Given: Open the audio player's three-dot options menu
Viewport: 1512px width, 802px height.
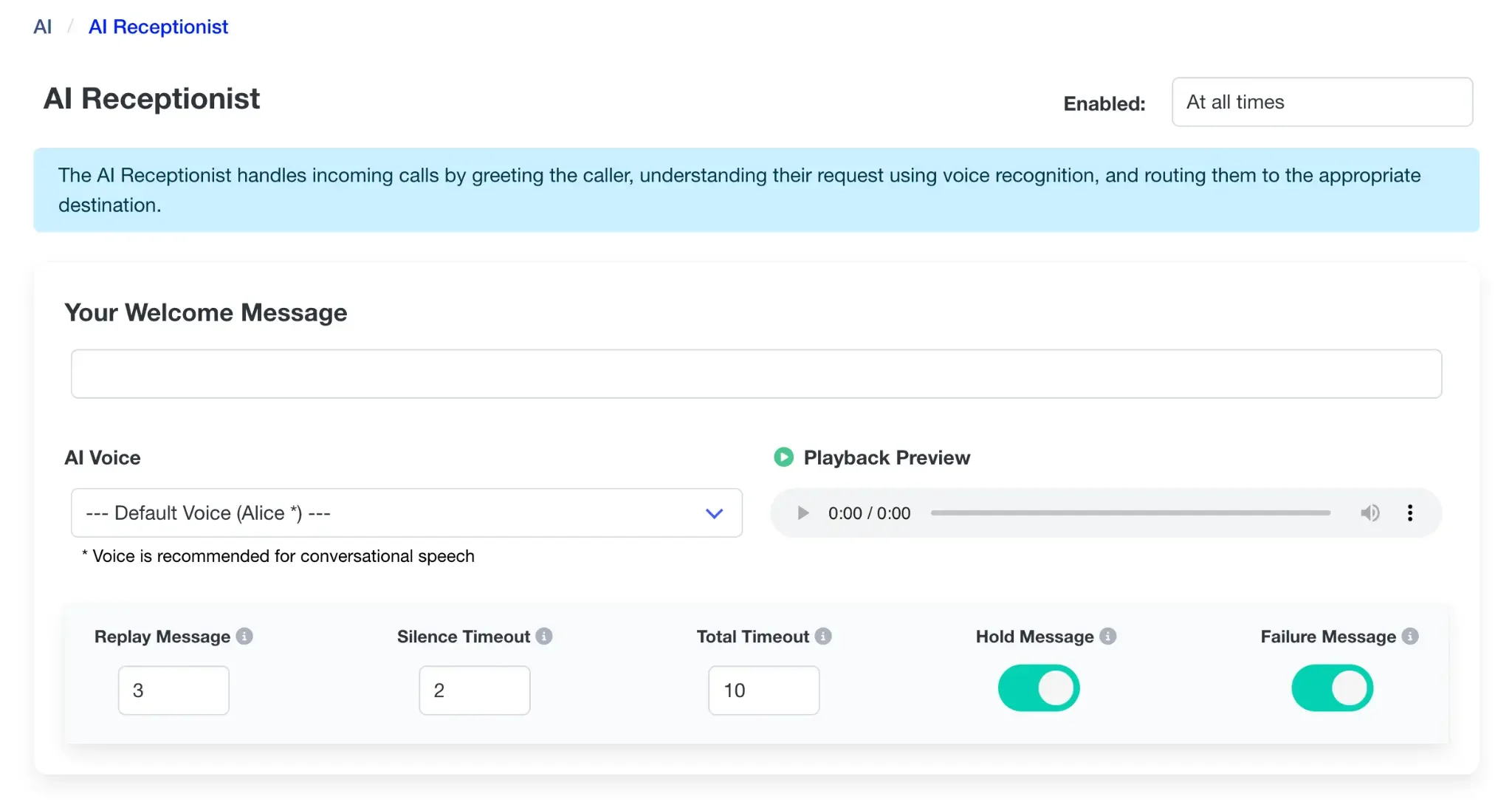Looking at the screenshot, I should click(x=1412, y=513).
